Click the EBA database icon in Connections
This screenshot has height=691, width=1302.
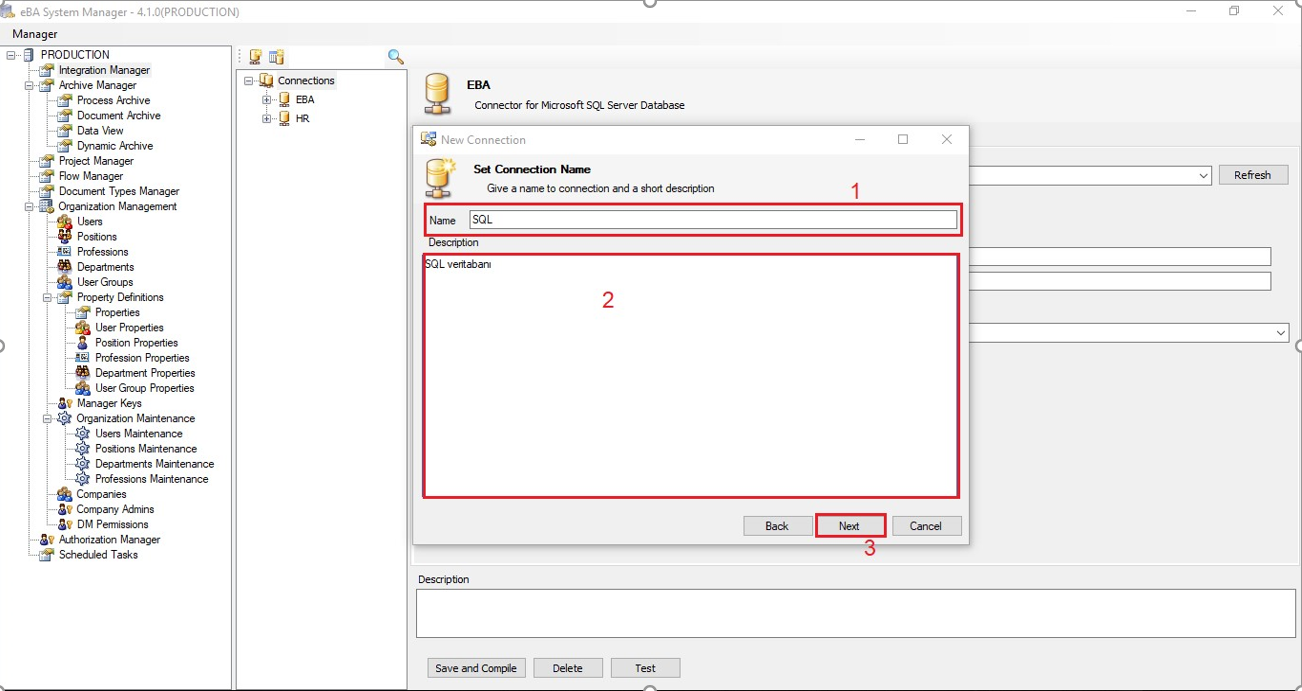pos(285,99)
